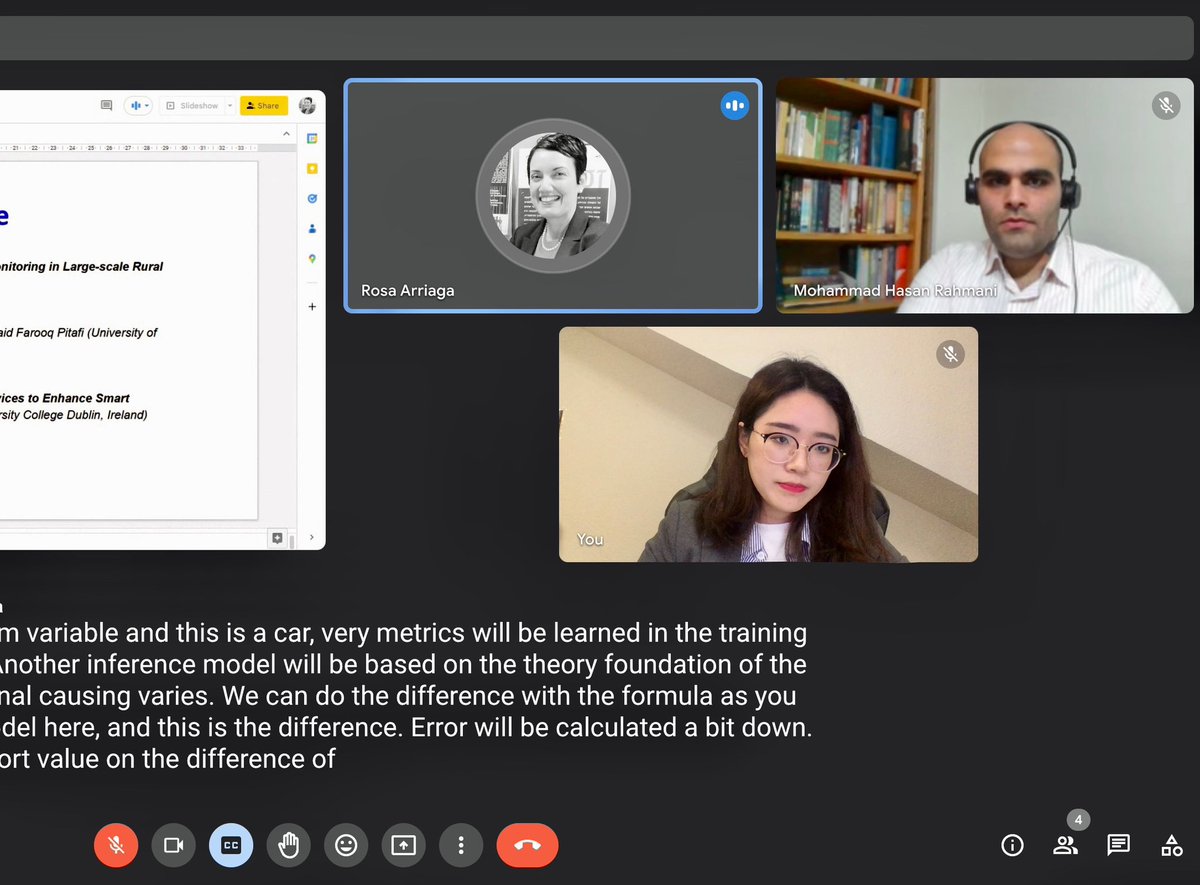Turn on your camera
Screen dimensions: 1200x885
pos(173,845)
